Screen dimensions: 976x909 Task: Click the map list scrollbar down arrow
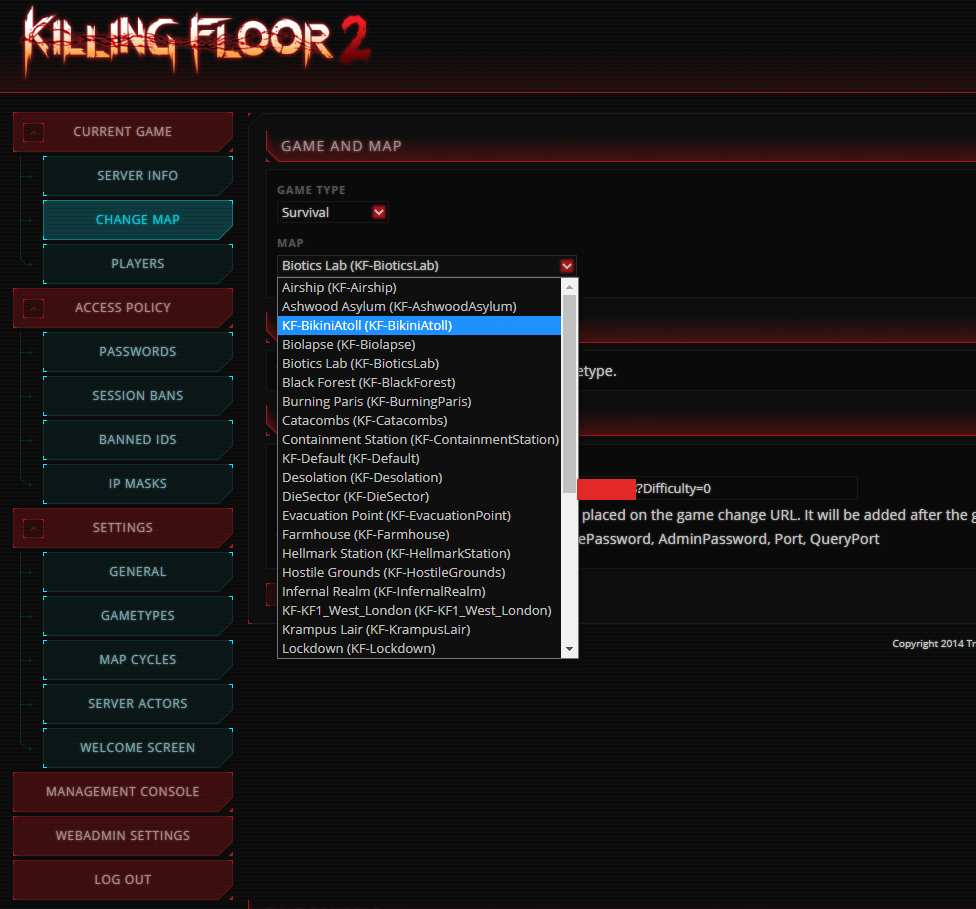click(569, 649)
